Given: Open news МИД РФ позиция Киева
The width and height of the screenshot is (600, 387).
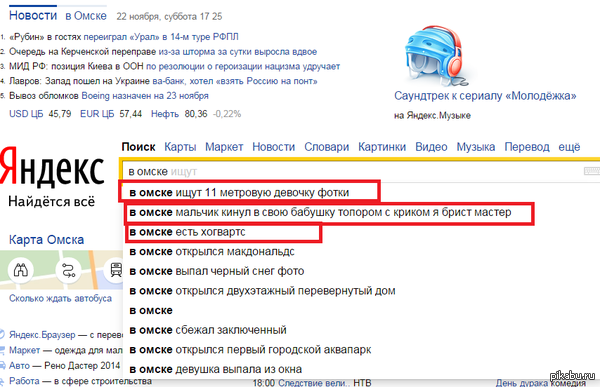Looking at the screenshot, I should click(x=174, y=66).
